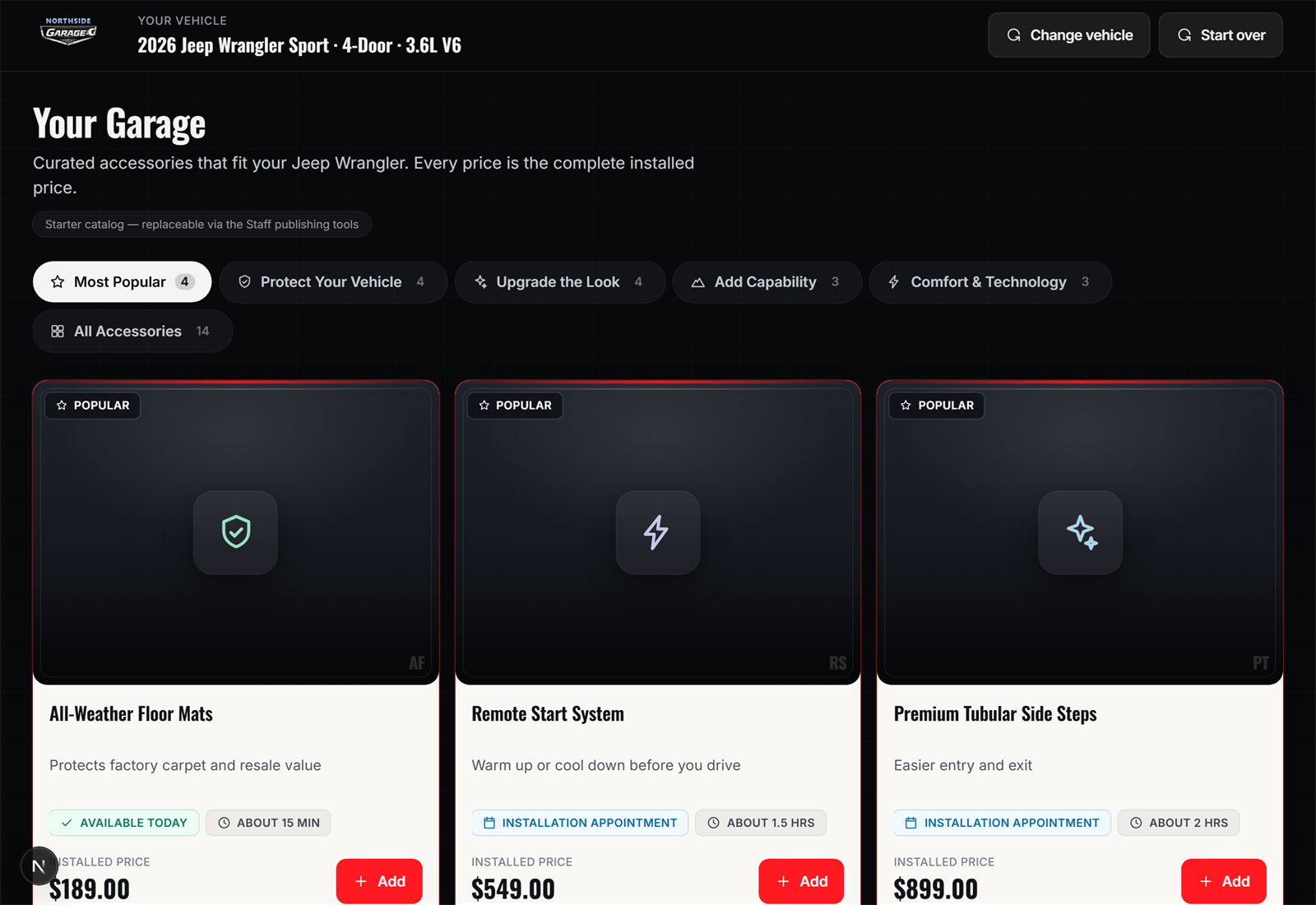The image size is (1316, 905).
Task: Click the POPULAR badge on the Side Steps card
Action: click(x=937, y=406)
